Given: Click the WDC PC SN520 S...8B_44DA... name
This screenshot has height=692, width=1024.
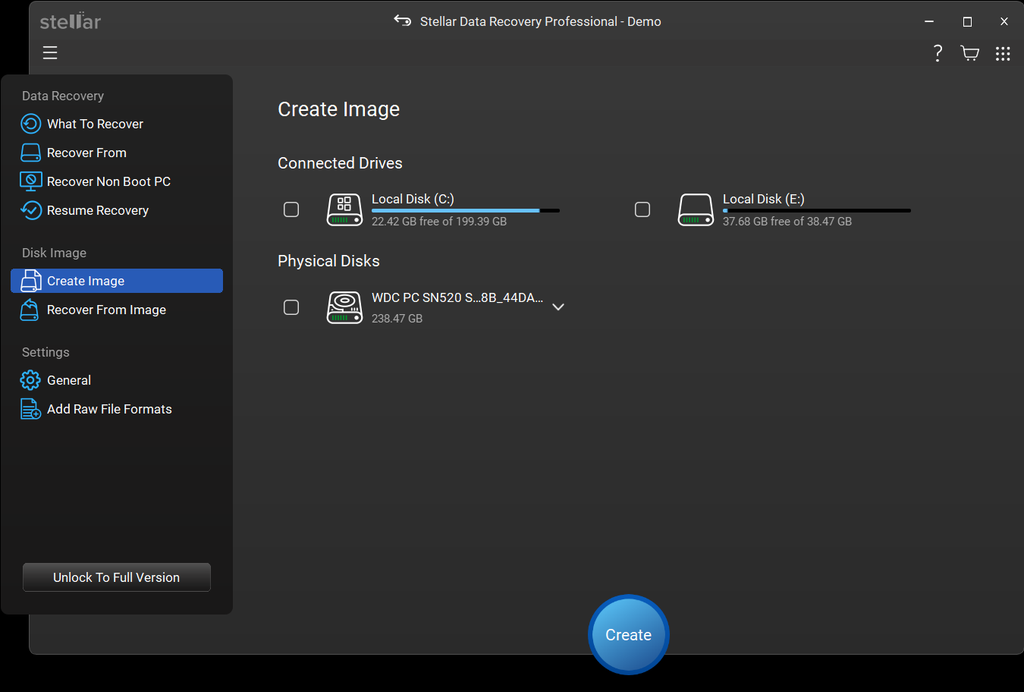Looking at the screenshot, I should [x=457, y=298].
